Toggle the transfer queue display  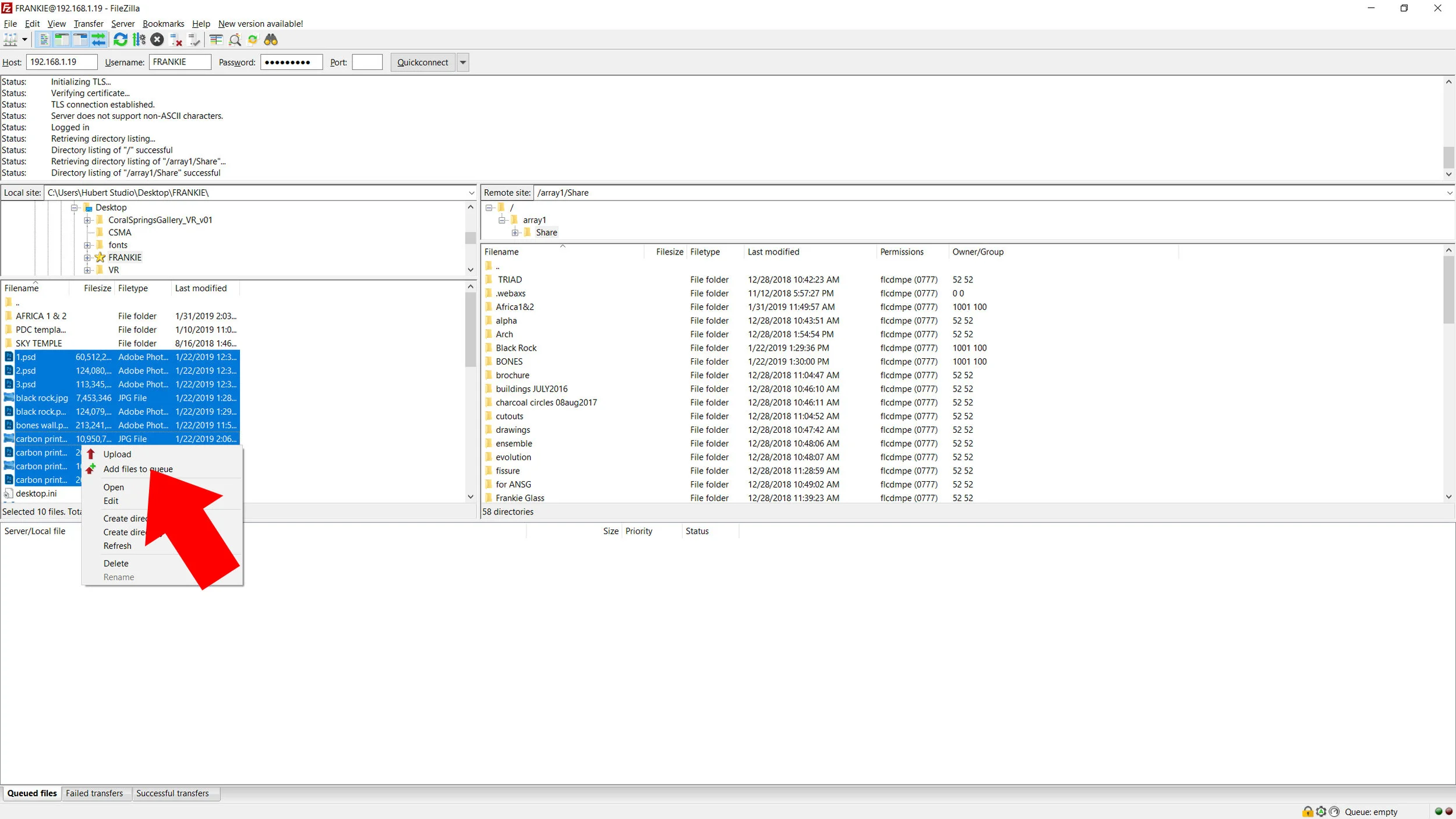(98, 40)
